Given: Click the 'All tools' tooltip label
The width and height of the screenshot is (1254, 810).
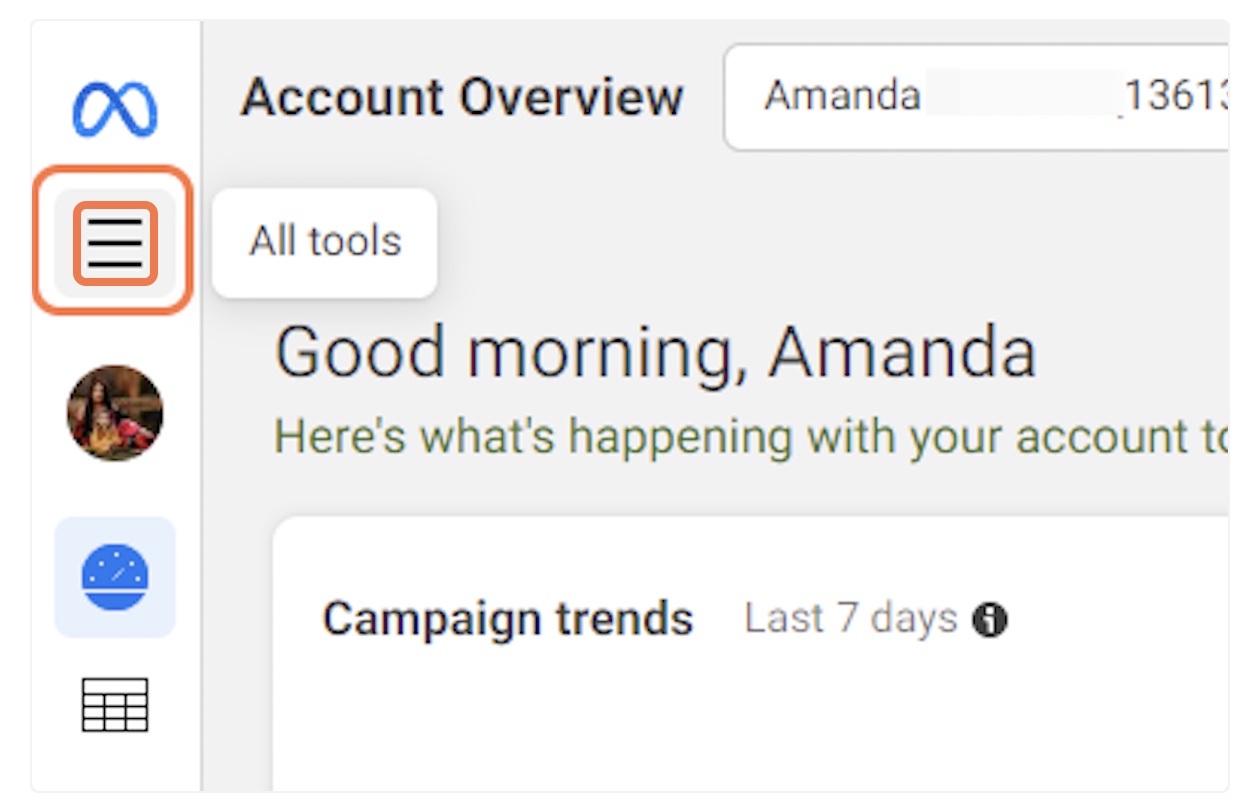Looking at the screenshot, I should [325, 242].
